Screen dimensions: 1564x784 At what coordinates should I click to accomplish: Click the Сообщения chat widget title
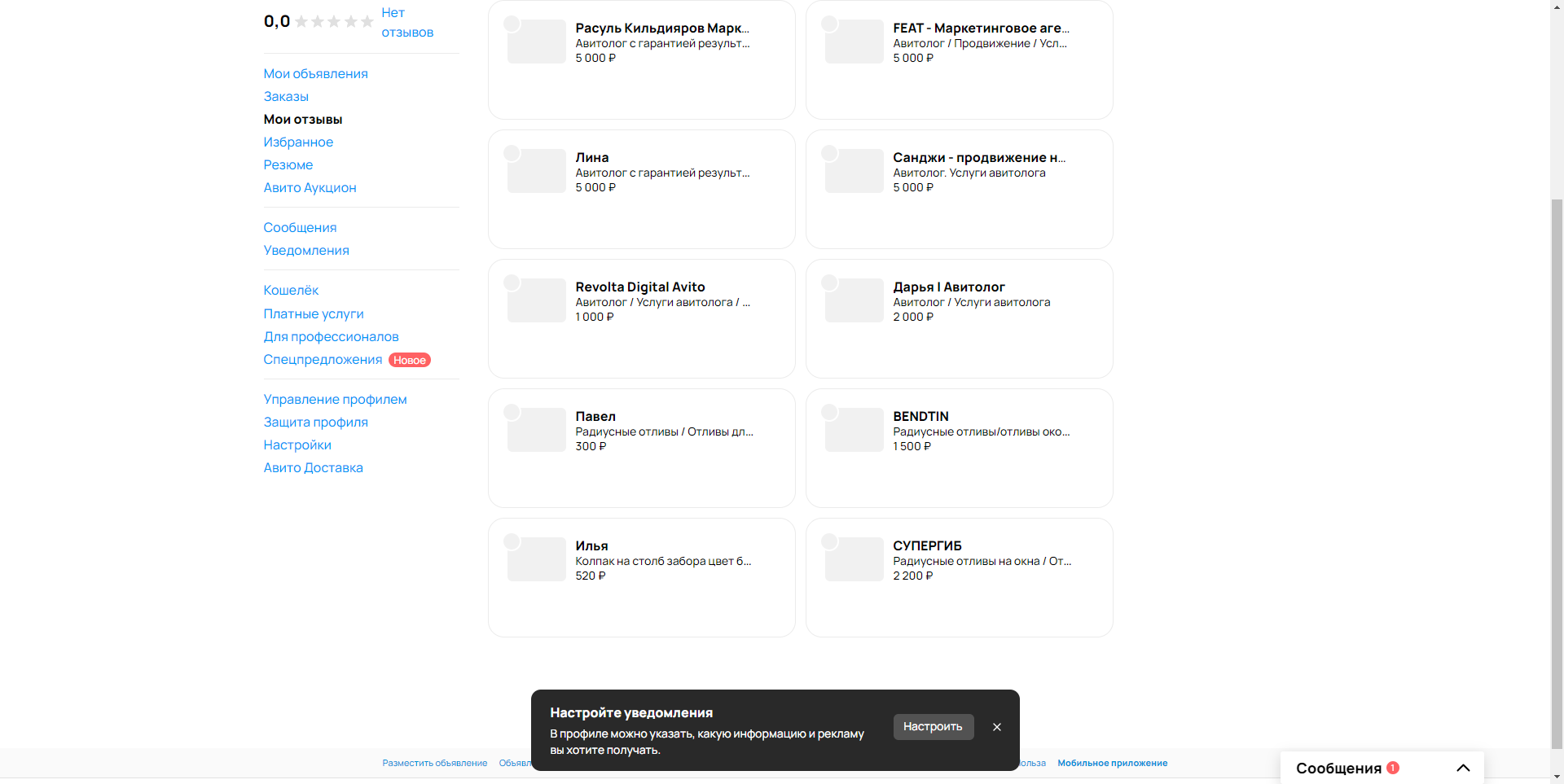pos(1338,768)
